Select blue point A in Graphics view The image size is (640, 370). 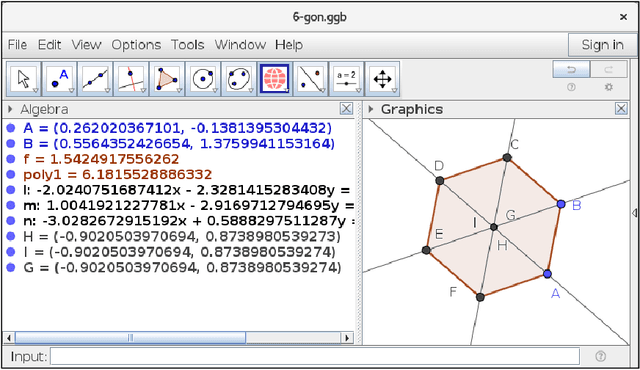pos(547,274)
